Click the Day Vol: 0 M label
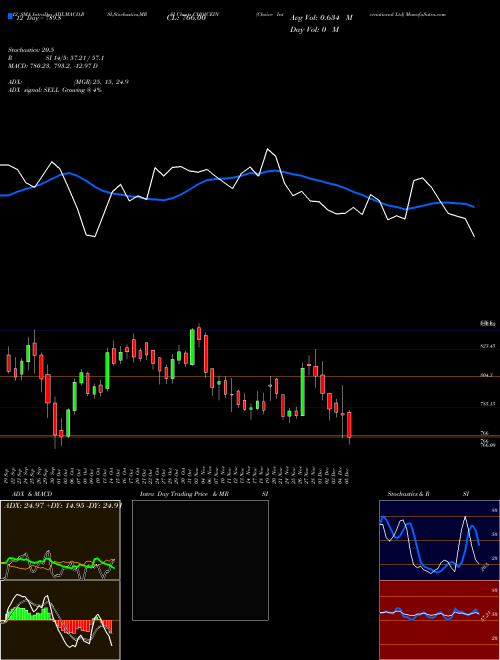Image resolution: width=500 pixels, height=660 pixels. tap(314, 29)
